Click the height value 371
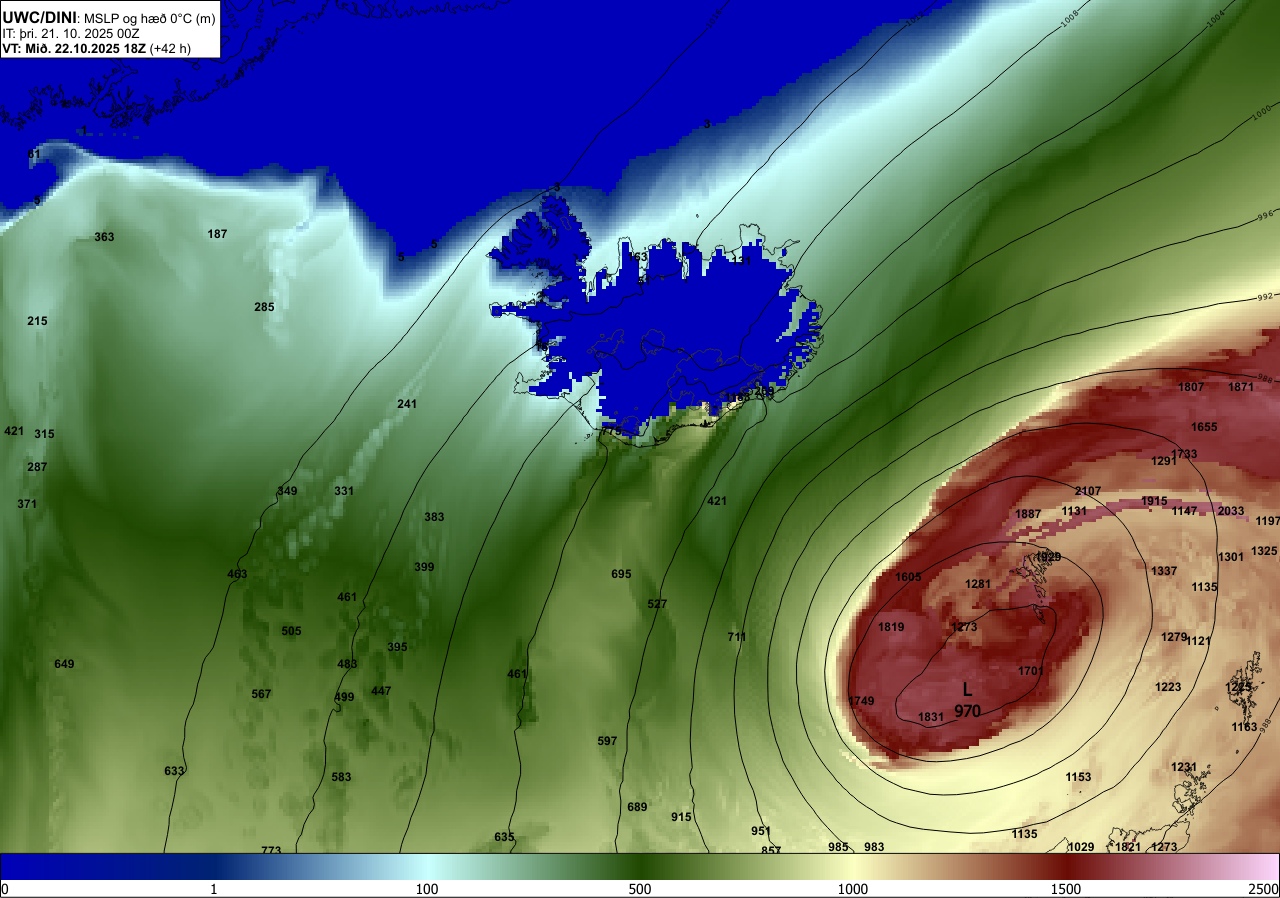The height and width of the screenshot is (898, 1280). tap(27, 504)
